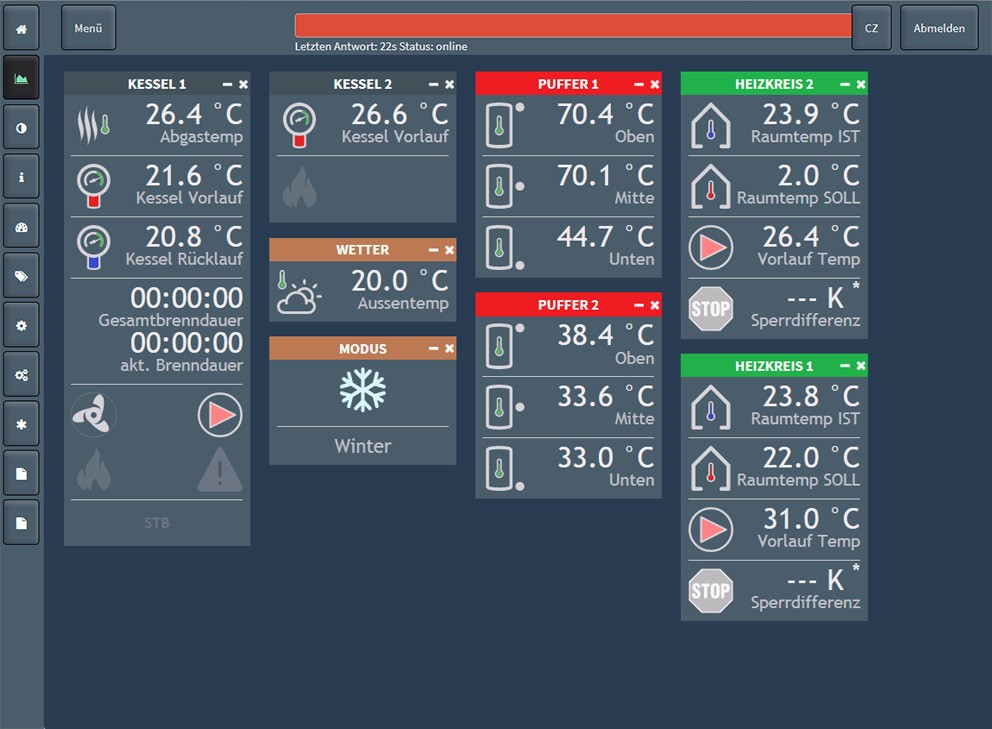The height and width of the screenshot is (729, 992).
Task: Click the Abmelden logout button
Action: click(939, 29)
